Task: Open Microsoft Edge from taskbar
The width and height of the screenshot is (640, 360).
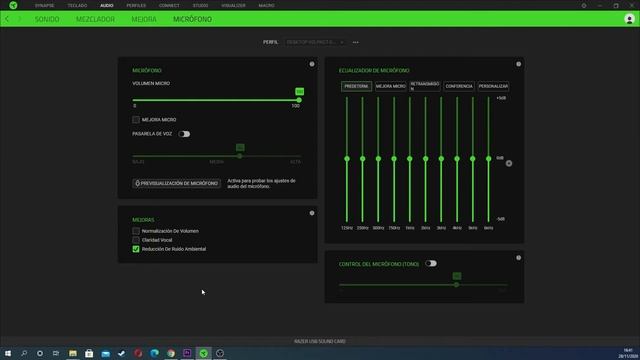Action: coord(154,353)
